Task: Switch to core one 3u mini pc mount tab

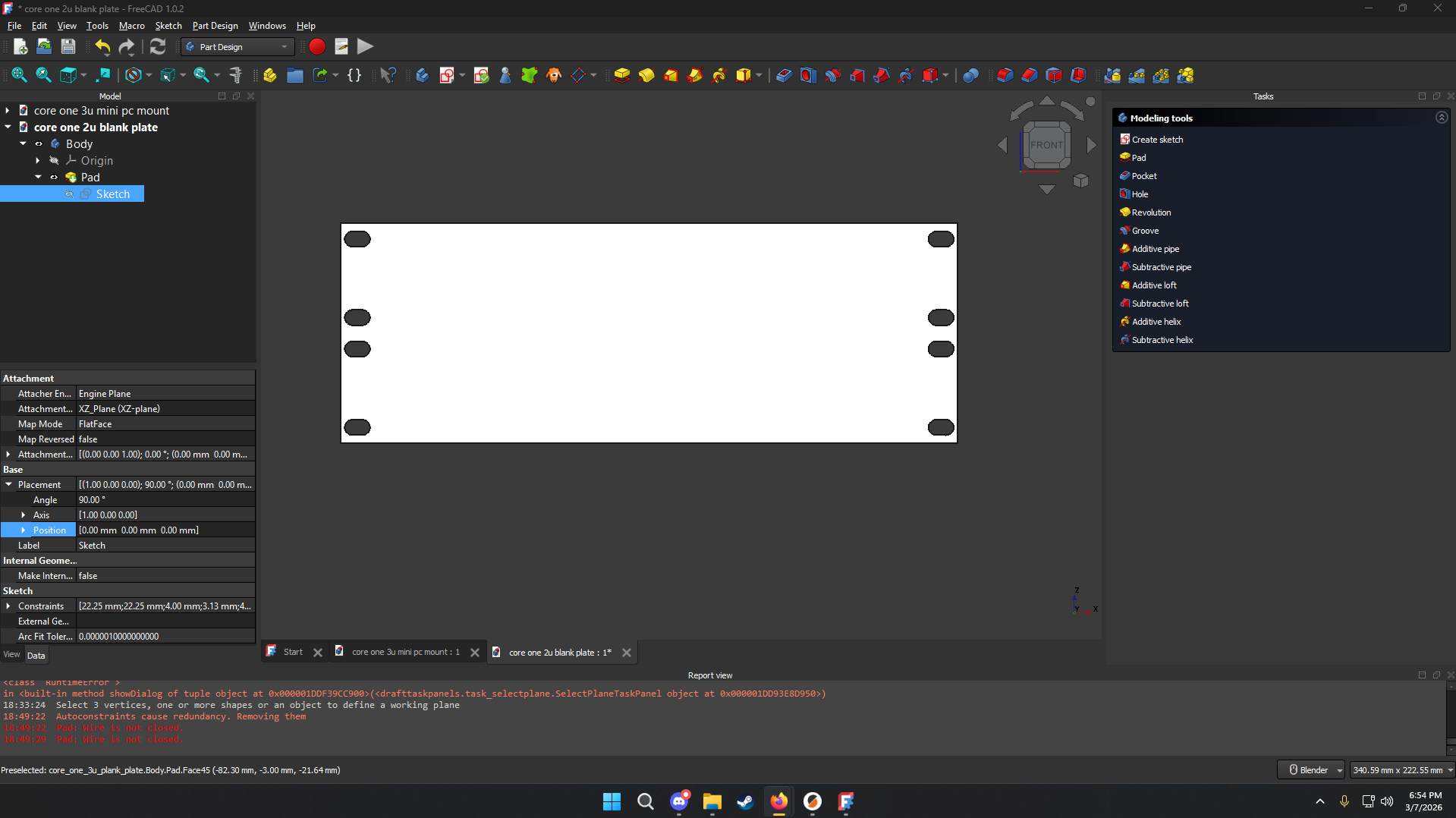Action: tap(405, 653)
